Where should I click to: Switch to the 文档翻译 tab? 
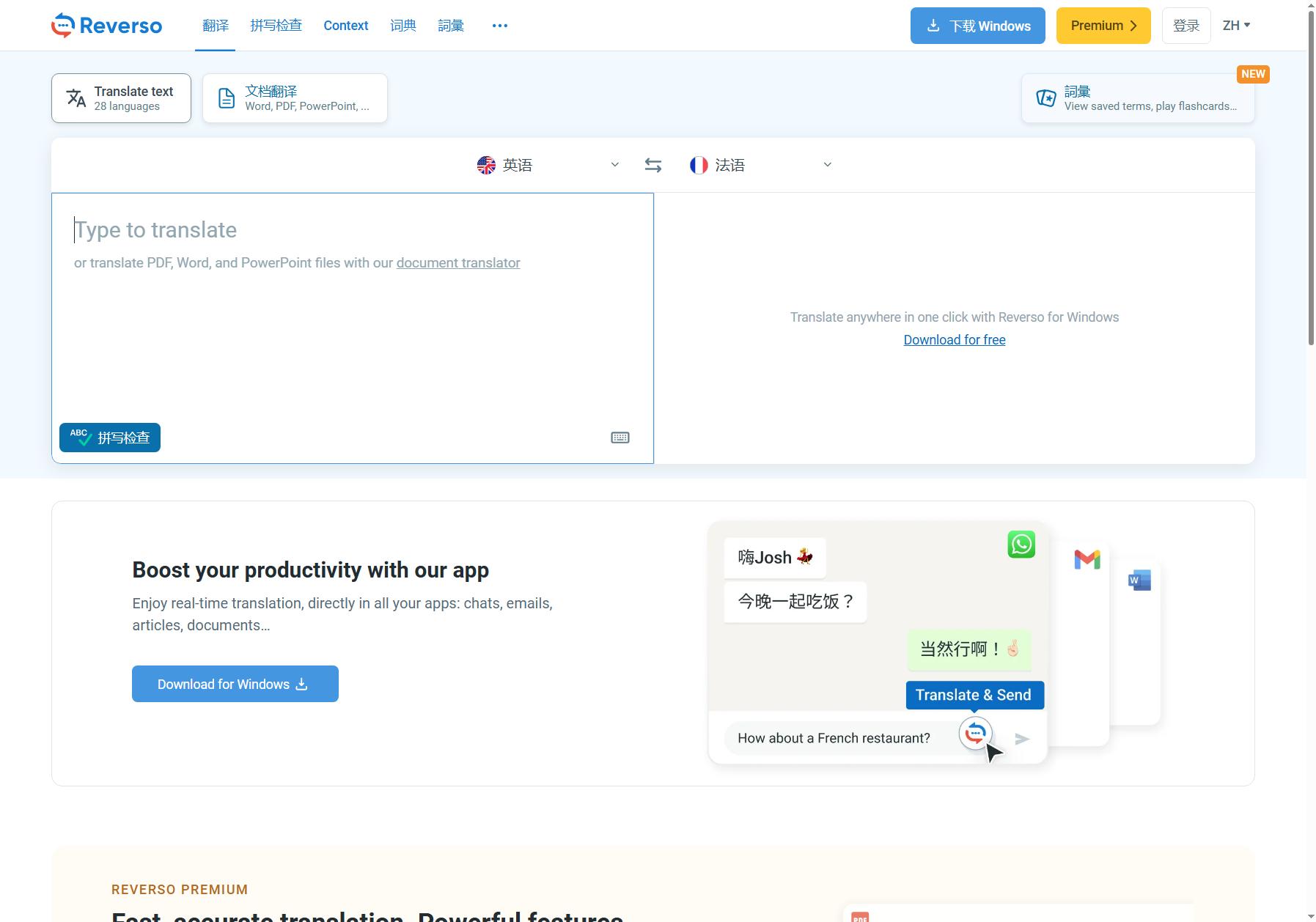(x=295, y=98)
